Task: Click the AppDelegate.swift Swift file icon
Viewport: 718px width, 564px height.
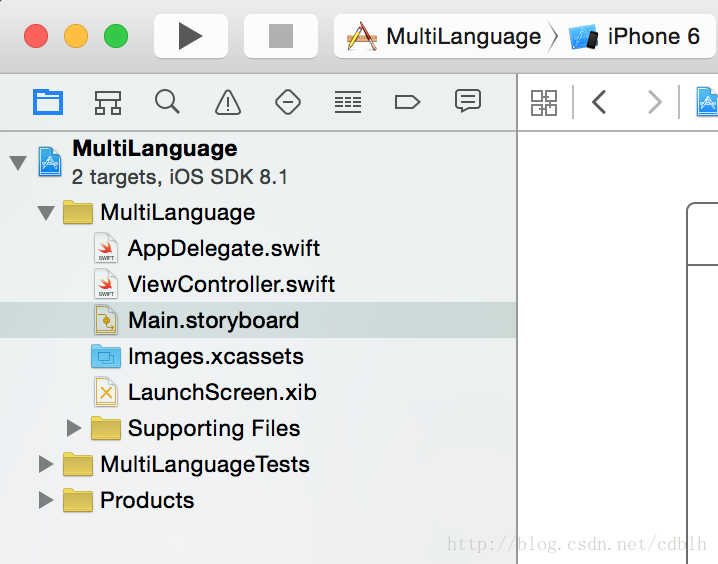Action: tap(106, 248)
